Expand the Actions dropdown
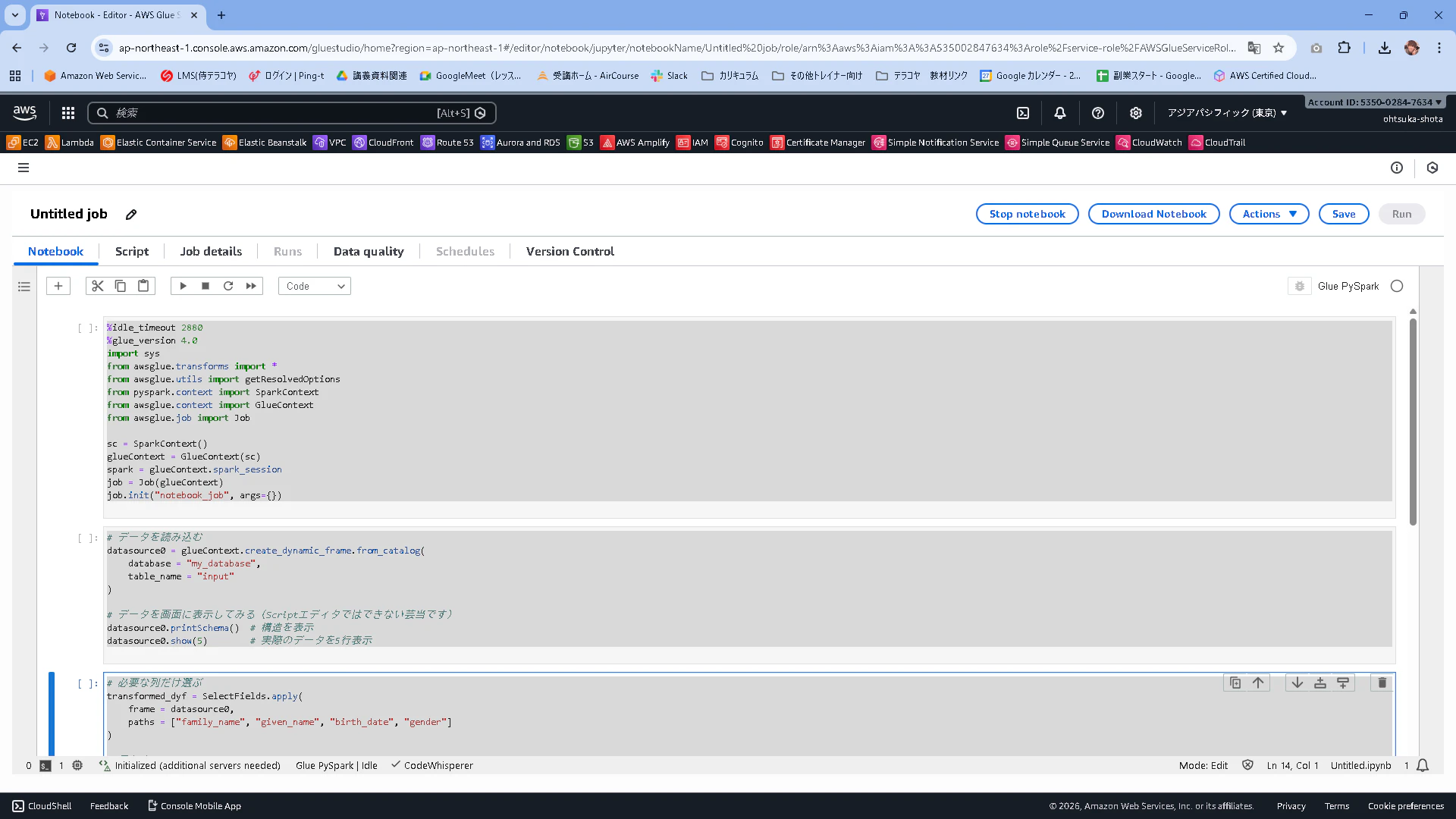Image resolution: width=1456 pixels, height=819 pixels. pos(1269,214)
